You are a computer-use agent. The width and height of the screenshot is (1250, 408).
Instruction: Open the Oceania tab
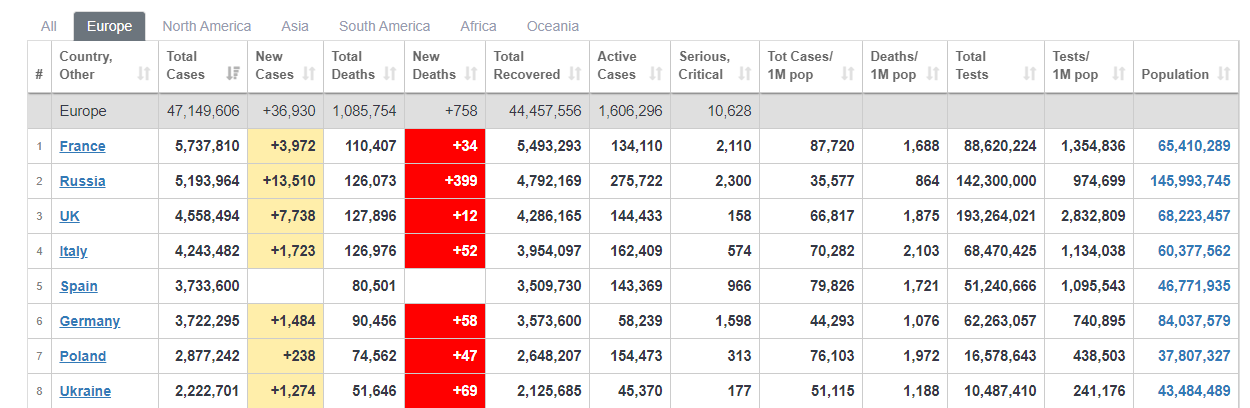coord(552,26)
